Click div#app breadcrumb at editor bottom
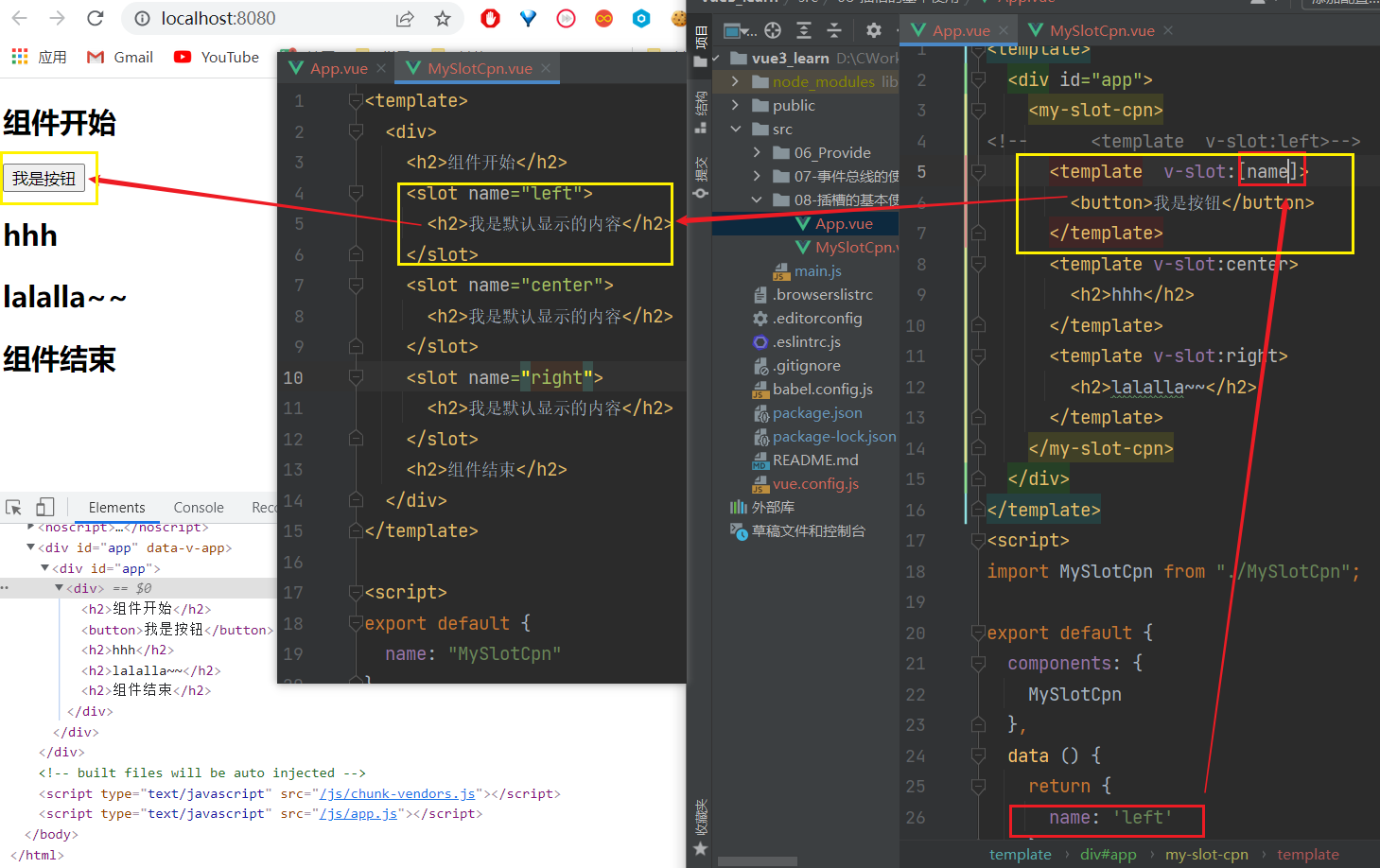1380x868 pixels. pyautogui.click(x=1109, y=854)
